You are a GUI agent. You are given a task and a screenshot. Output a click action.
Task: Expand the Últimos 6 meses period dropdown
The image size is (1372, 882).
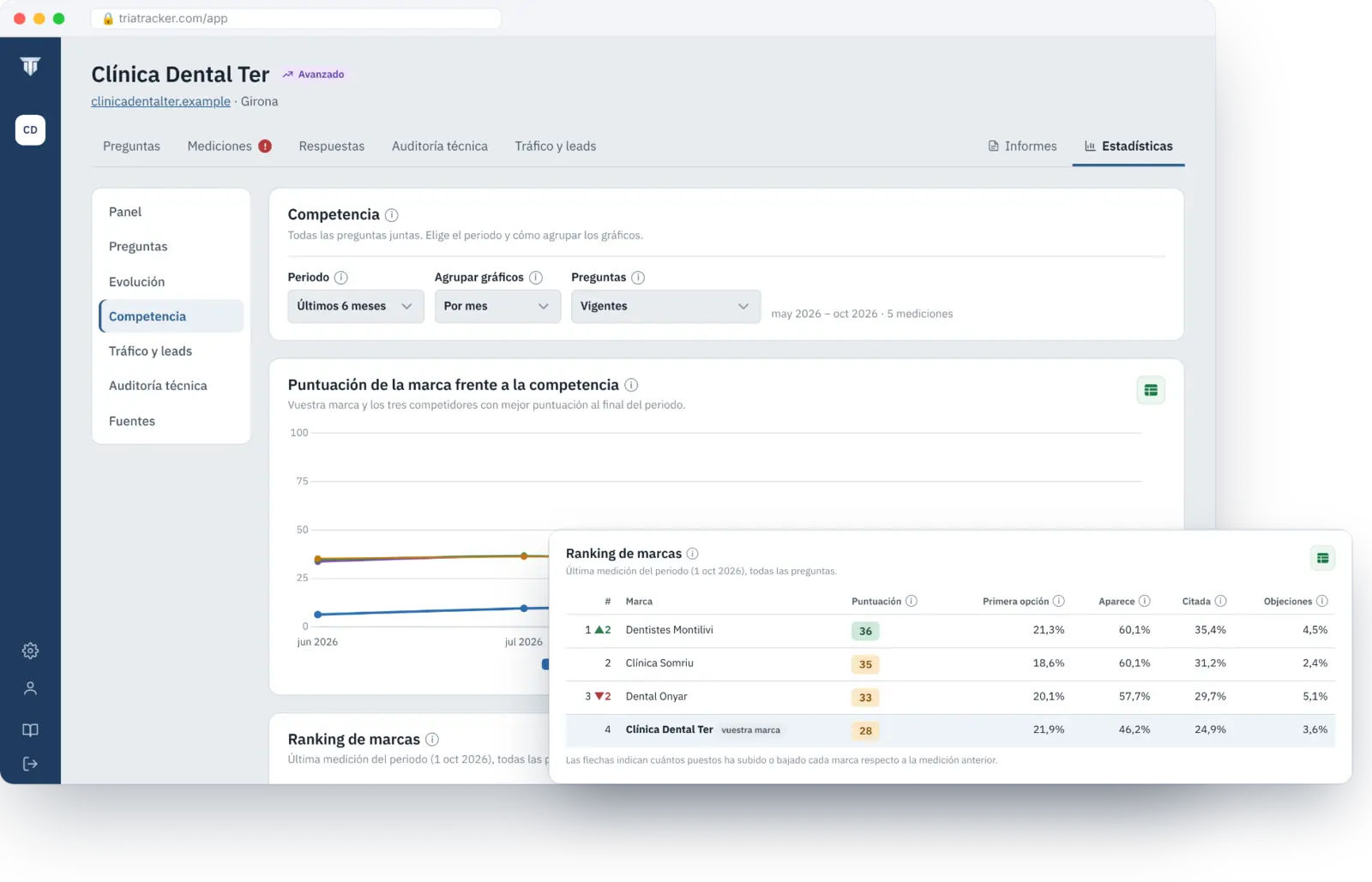pyautogui.click(x=356, y=306)
